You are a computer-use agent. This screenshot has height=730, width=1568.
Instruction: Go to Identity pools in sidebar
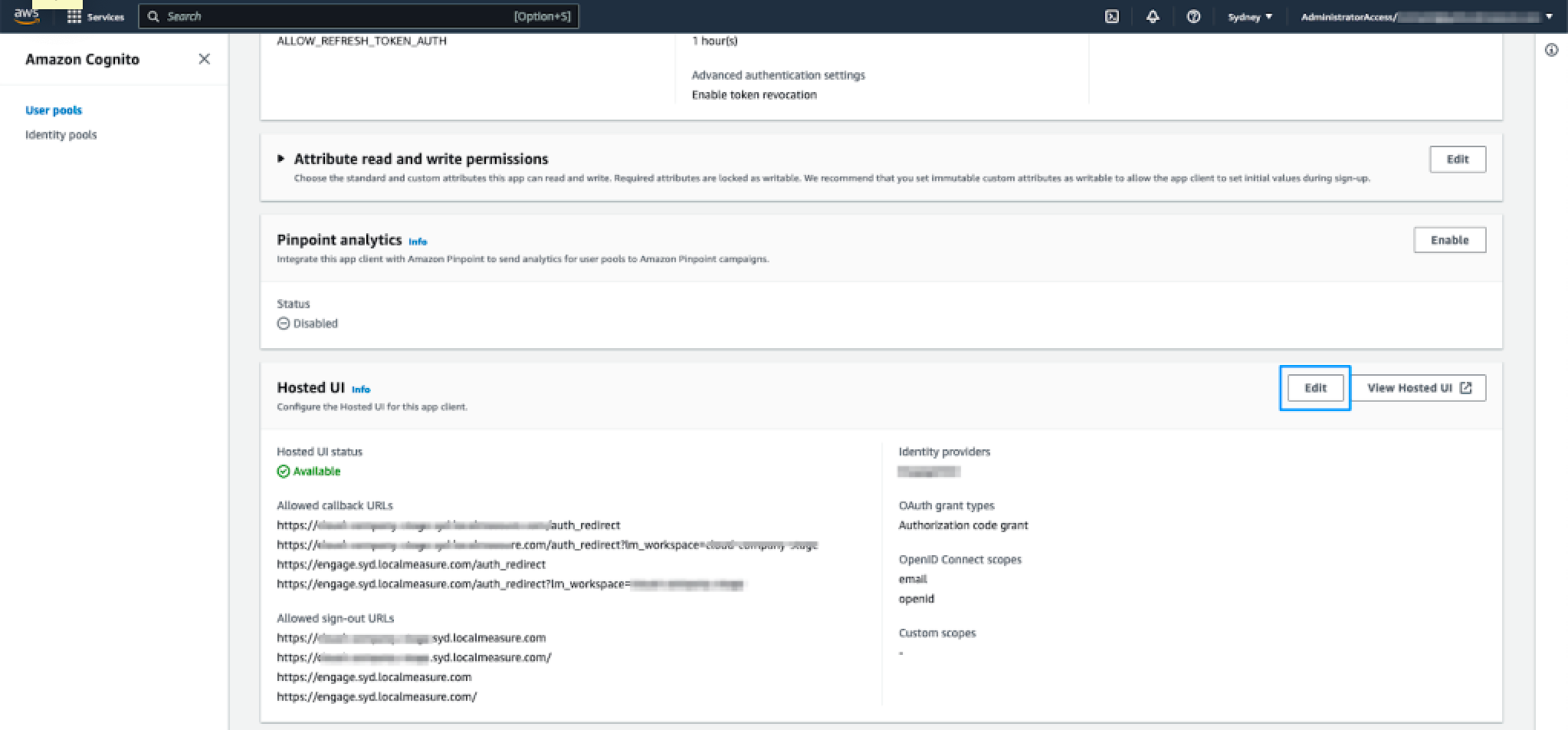[61, 135]
